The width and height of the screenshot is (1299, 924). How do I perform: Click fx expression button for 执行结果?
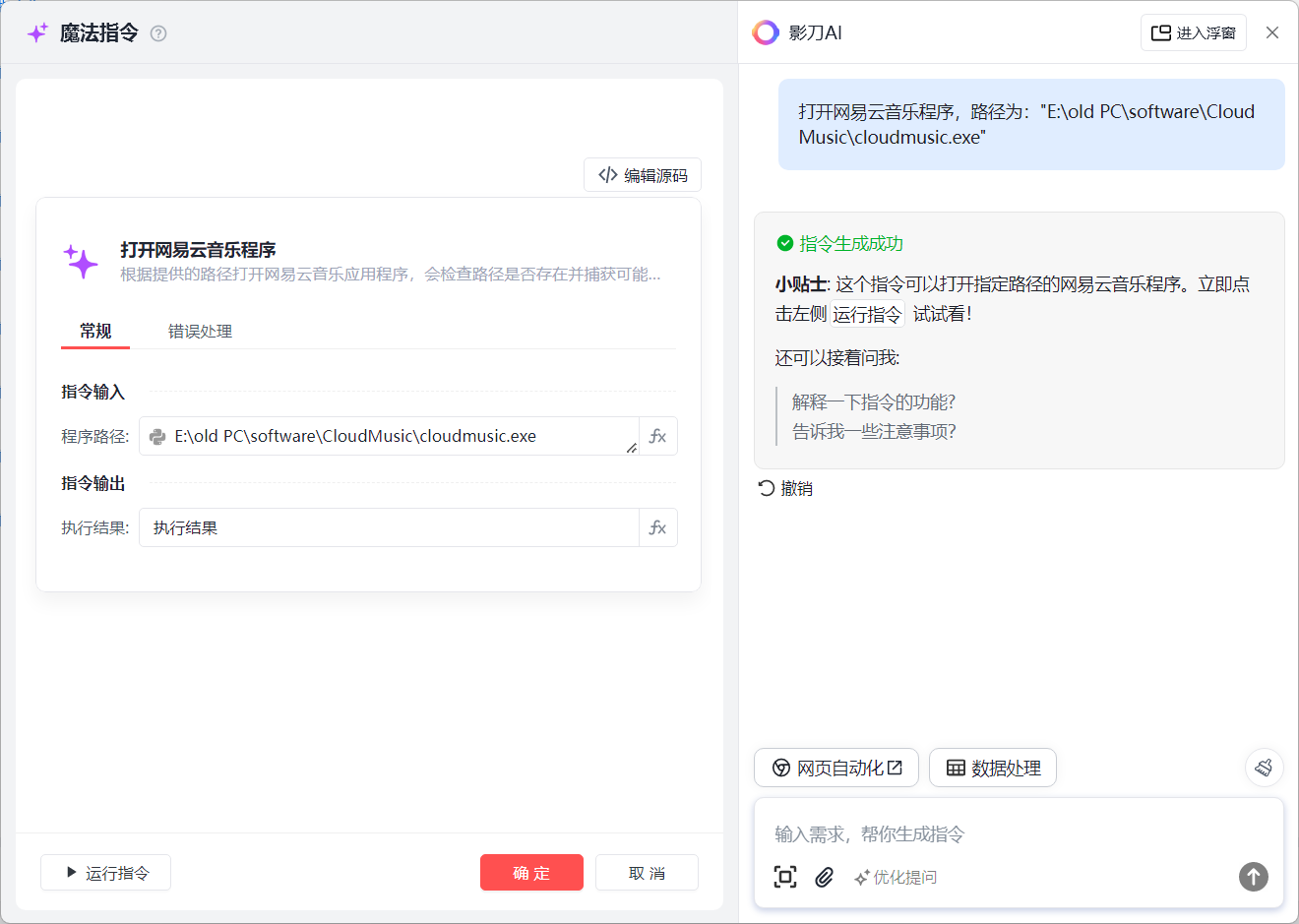point(658,527)
